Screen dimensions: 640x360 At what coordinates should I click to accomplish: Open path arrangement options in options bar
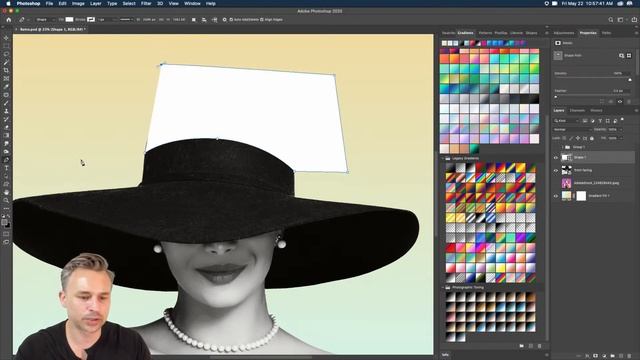pos(214,20)
